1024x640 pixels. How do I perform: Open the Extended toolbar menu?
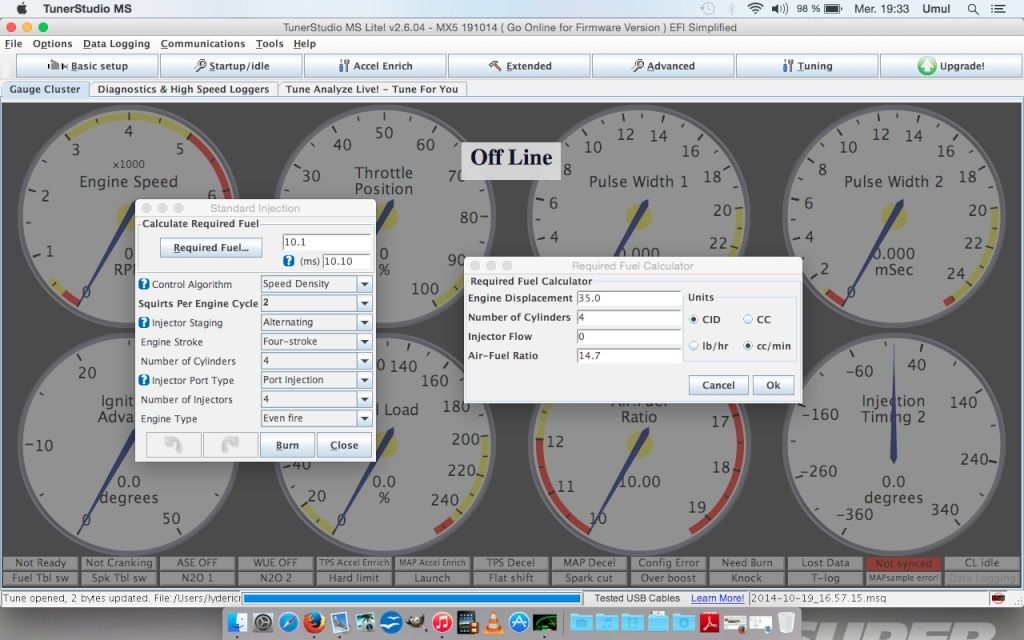[x=519, y=66]
